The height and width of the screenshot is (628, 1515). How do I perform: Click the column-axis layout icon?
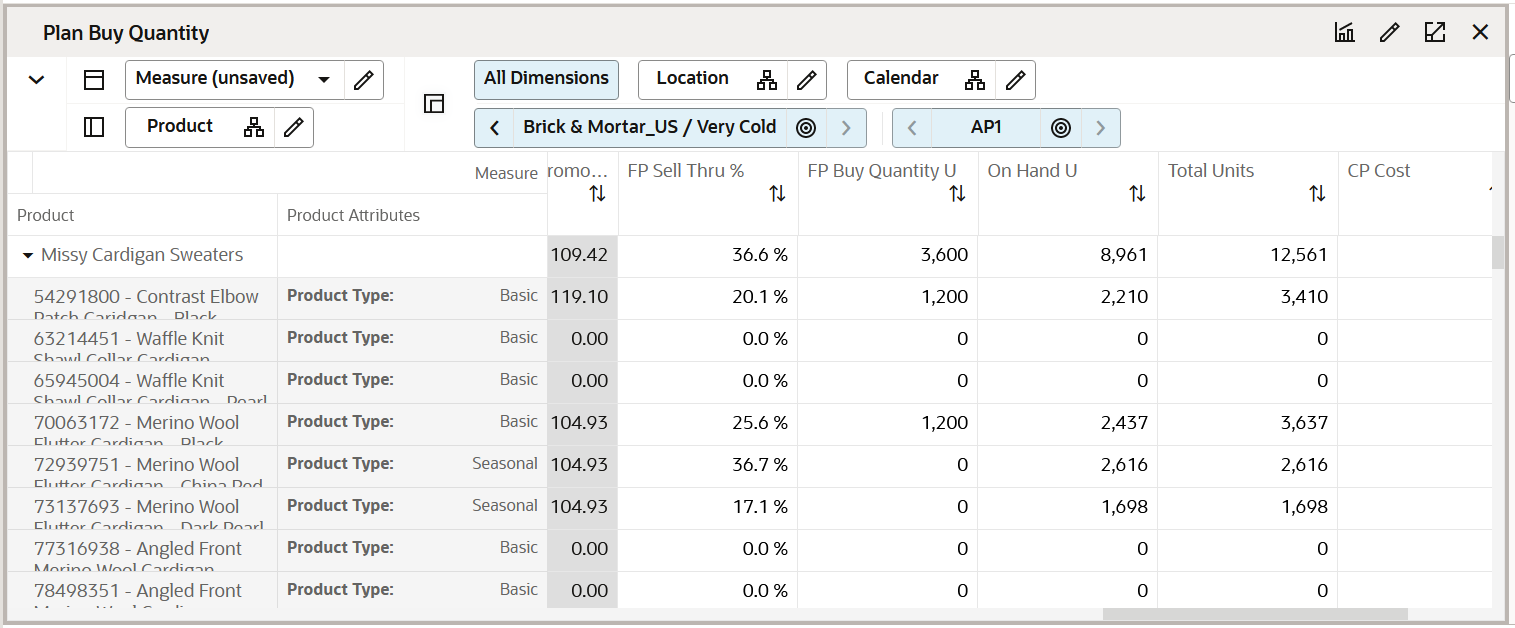(434, 103)
